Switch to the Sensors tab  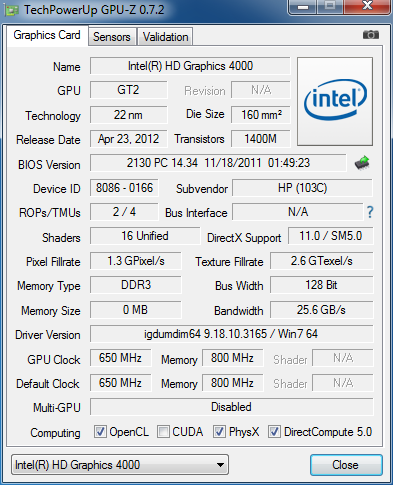point(112,37)
